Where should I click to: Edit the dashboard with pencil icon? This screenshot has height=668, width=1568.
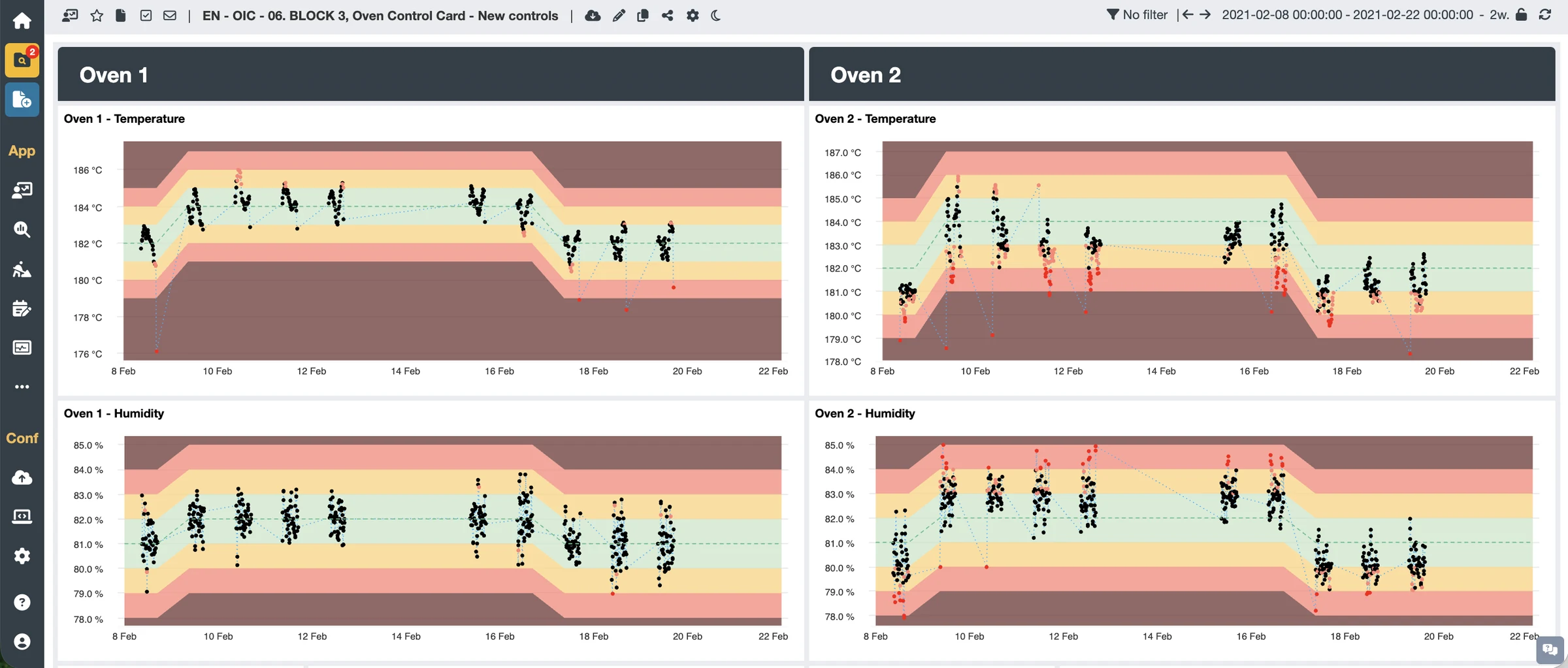[619, 15]
